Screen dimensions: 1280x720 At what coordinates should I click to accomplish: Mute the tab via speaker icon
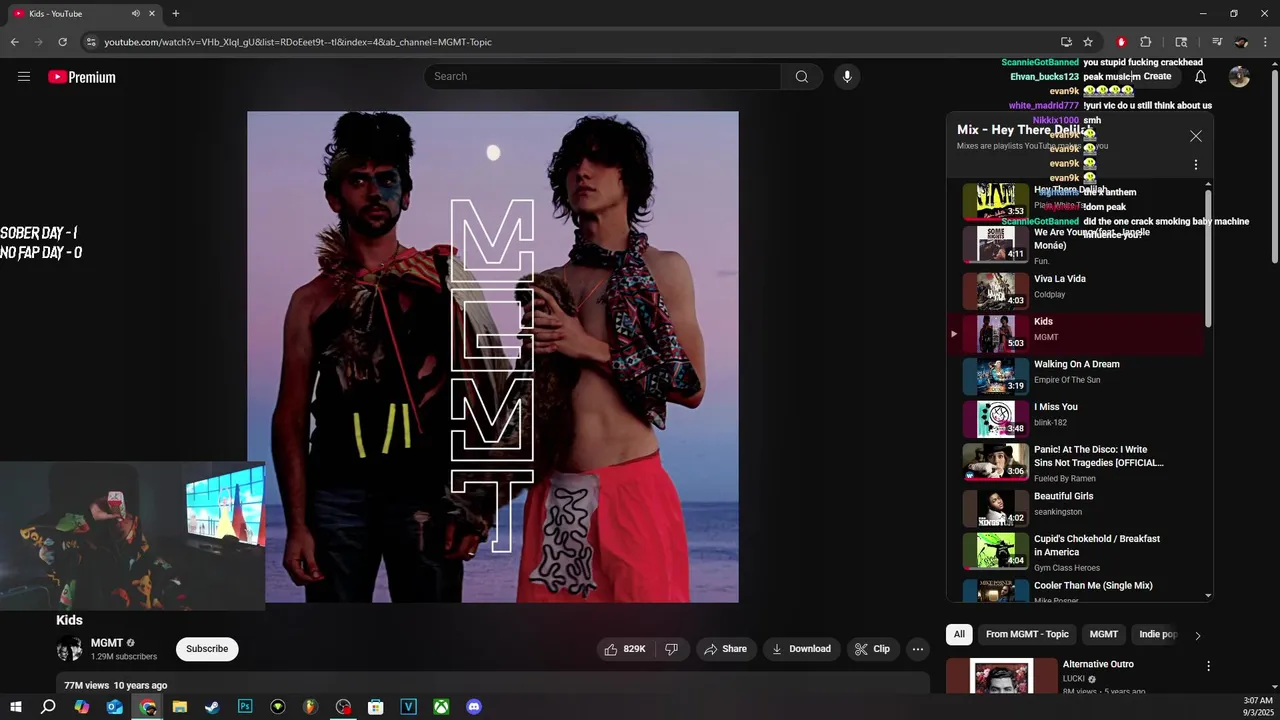coord(136,14)
